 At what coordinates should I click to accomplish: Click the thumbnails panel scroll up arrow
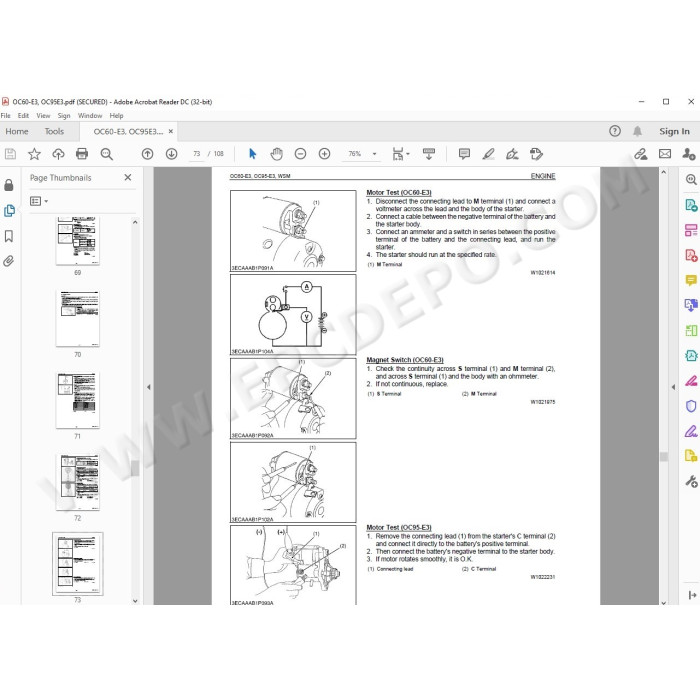tap(135, 222)
